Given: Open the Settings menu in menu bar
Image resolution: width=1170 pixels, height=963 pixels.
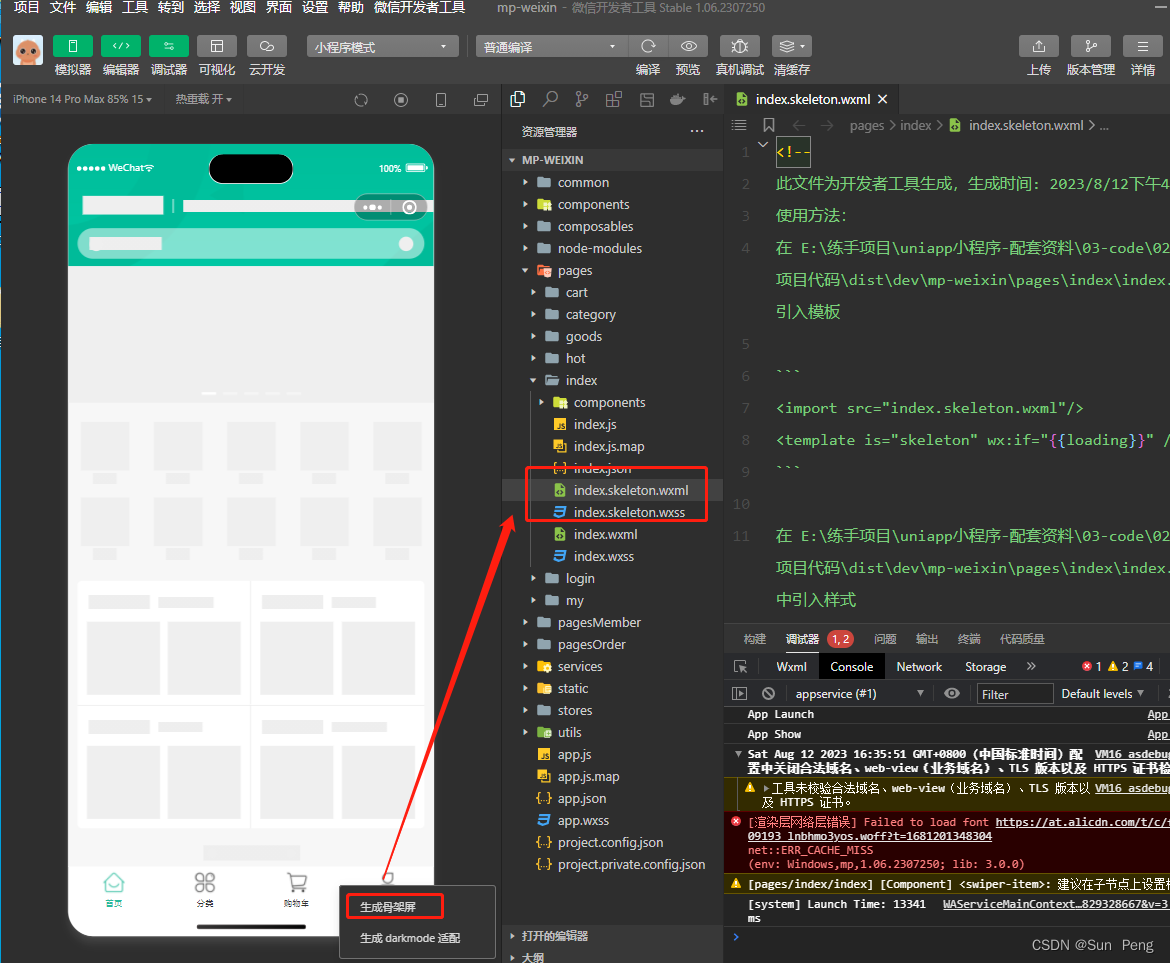Looking at the screenshot, I should pos(315,7).
